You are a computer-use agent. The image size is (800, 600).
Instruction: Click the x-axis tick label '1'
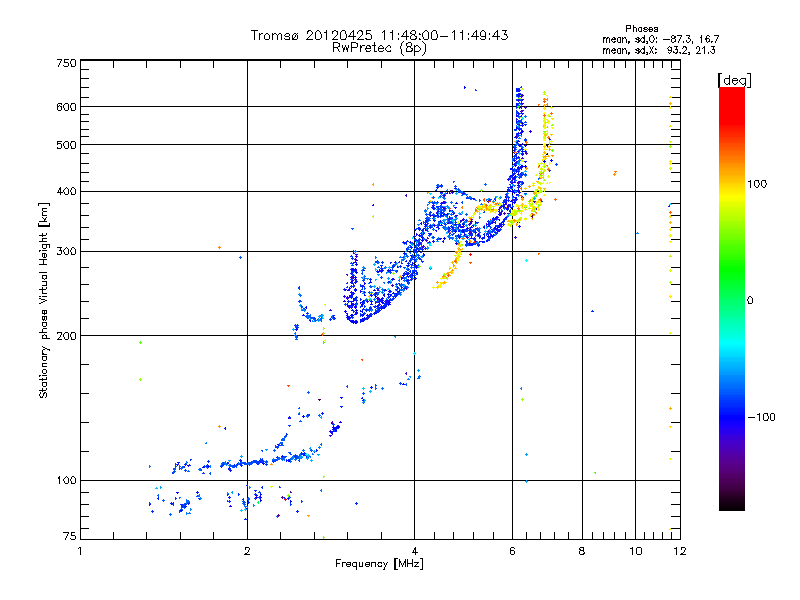point(80,551)
